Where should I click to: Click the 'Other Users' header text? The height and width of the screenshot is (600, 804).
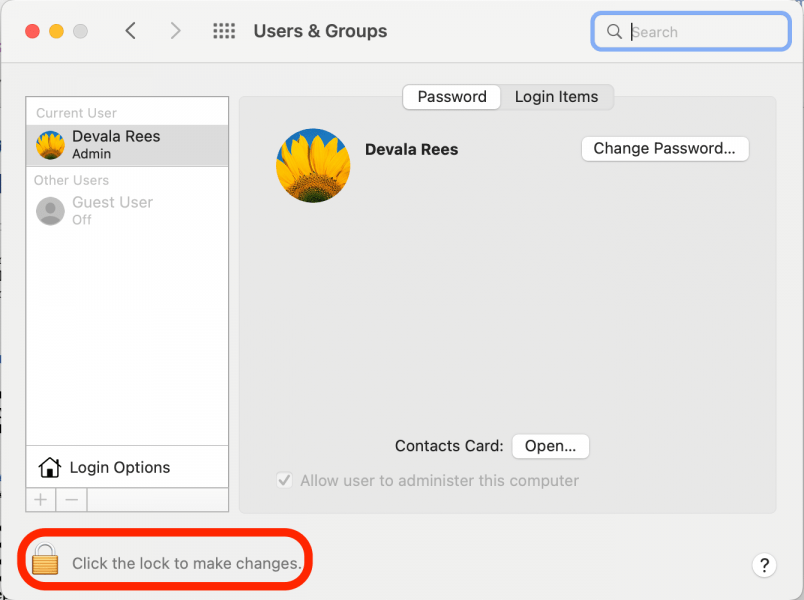pyautogui.click(x=71, y=181)
